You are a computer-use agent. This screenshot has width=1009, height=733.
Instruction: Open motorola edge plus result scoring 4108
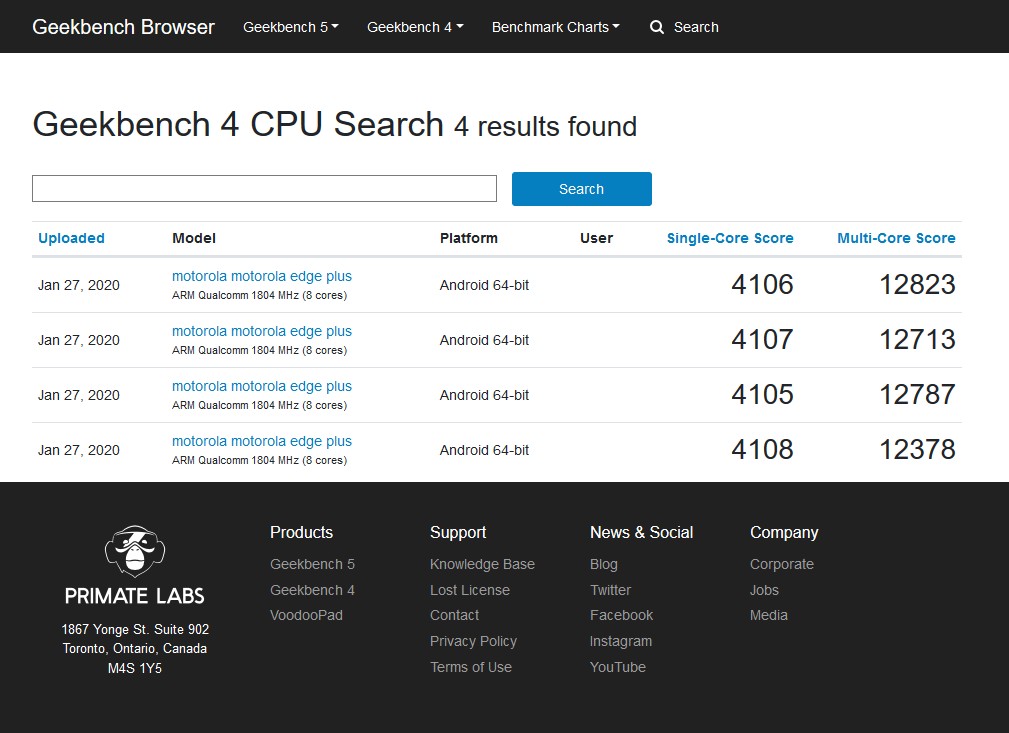pyautogui.click(x=262, y=441)
